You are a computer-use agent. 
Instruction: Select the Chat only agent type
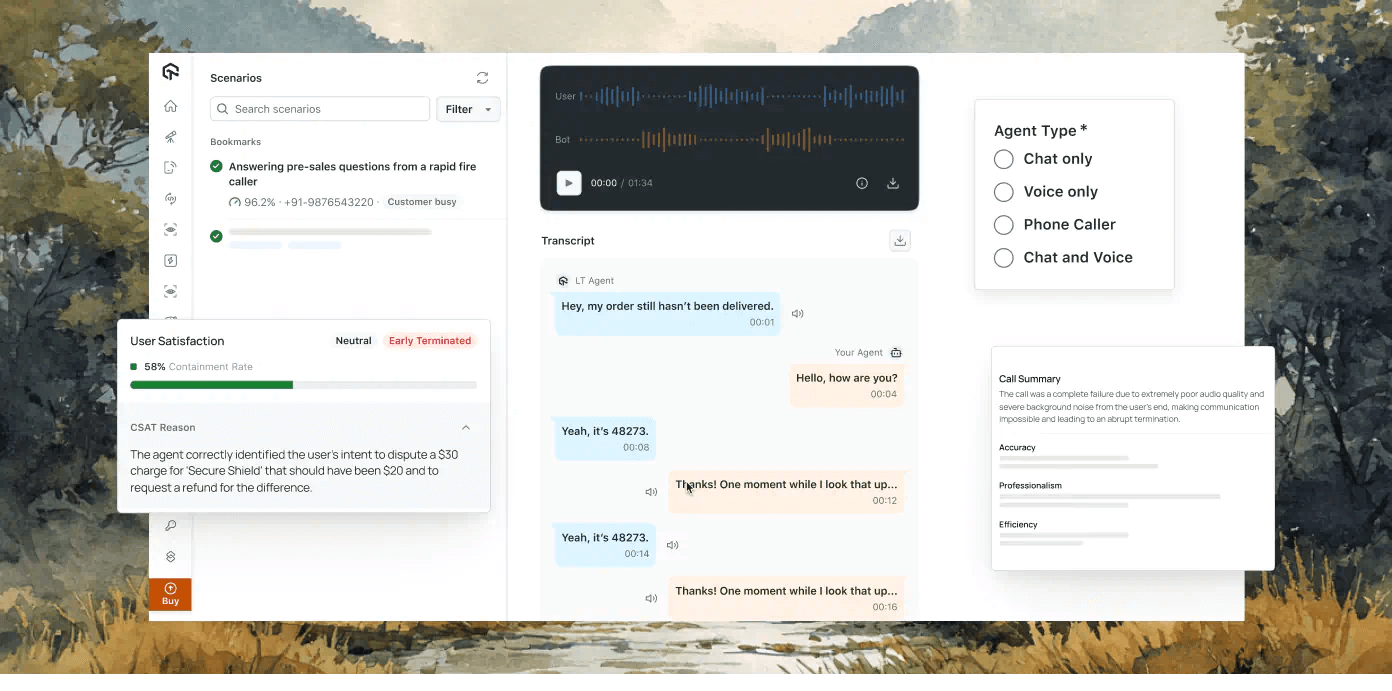coord(1004,159)
